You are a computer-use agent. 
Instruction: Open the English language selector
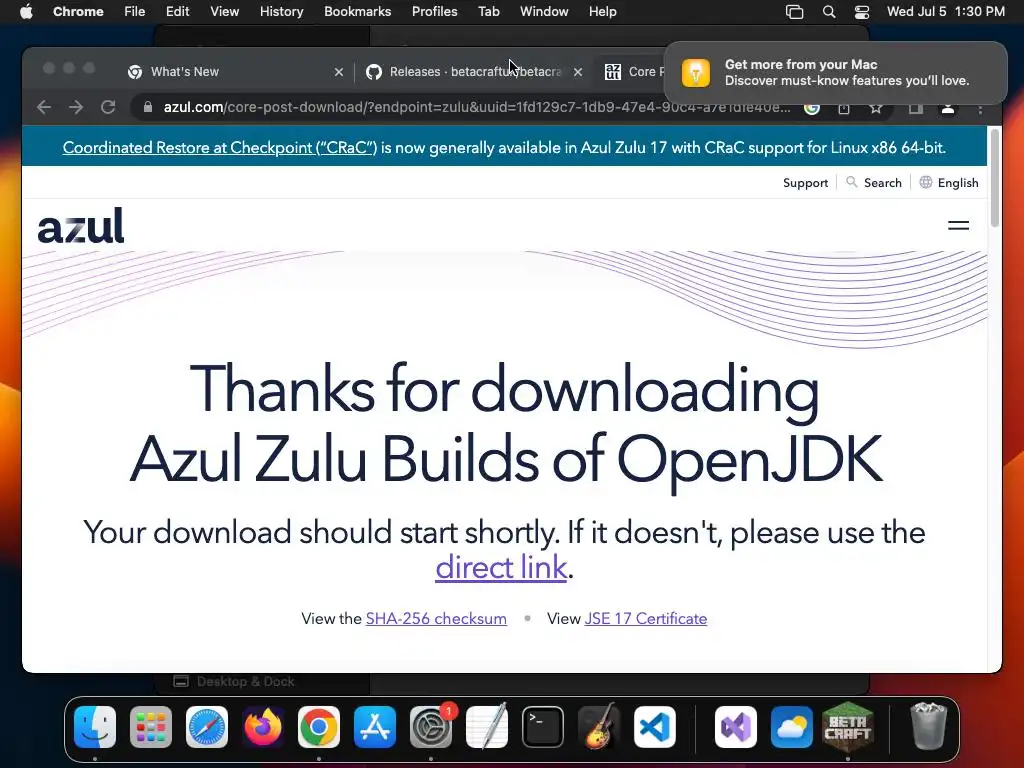pos(949,183)
